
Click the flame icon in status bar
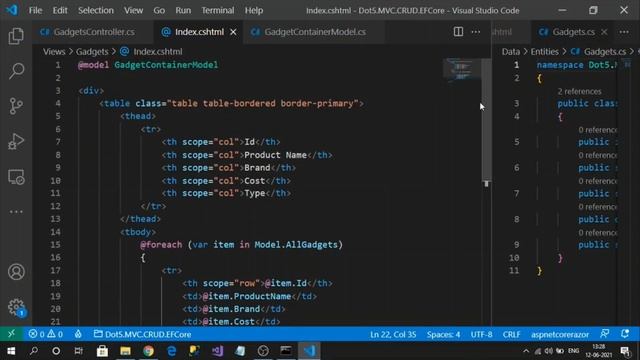click(78, 334)
